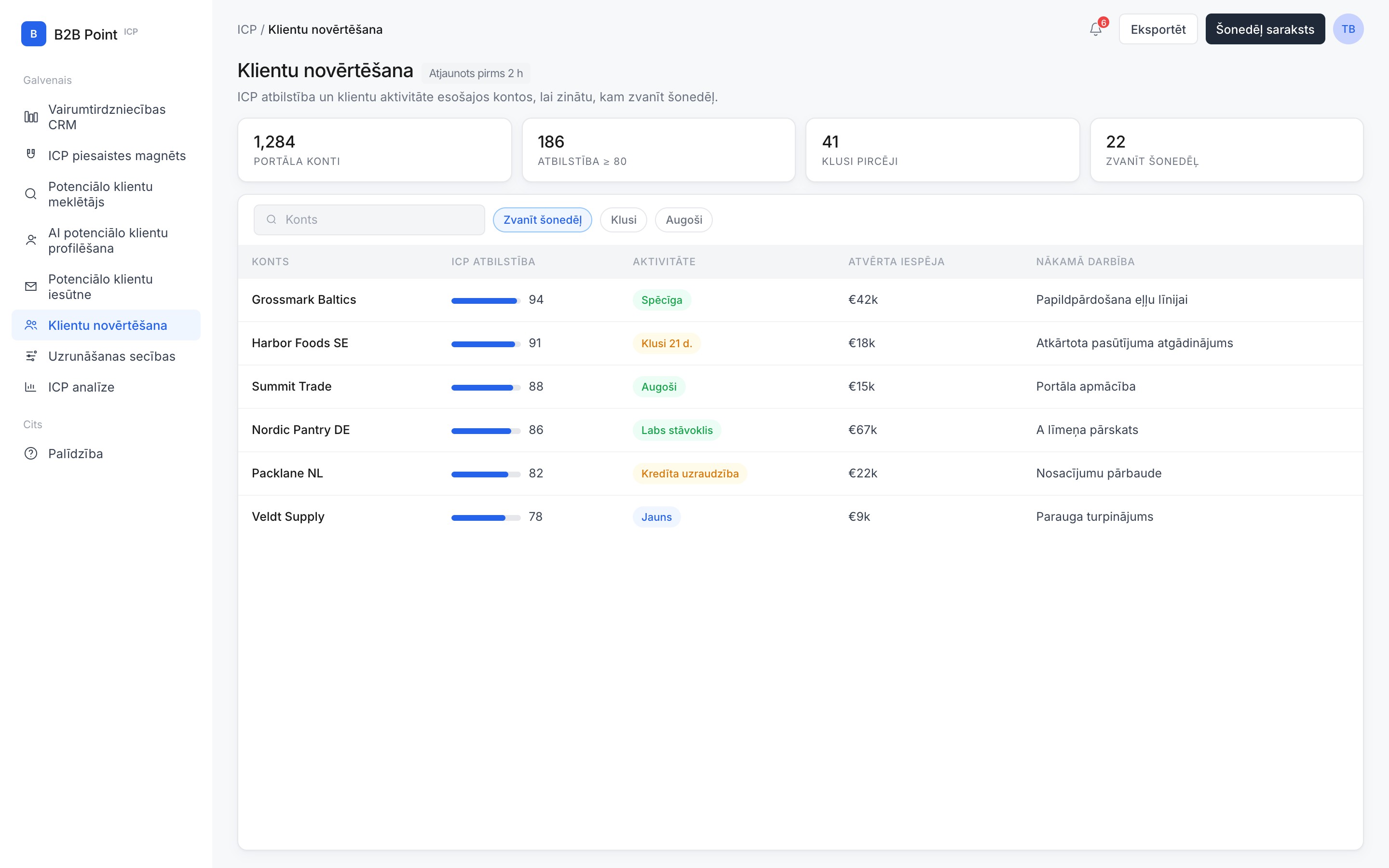The height and width of the screenshot is (868, 1389).
Task: Click Grossmark Baltics ICP score bar
Action: tap(486, 301)
